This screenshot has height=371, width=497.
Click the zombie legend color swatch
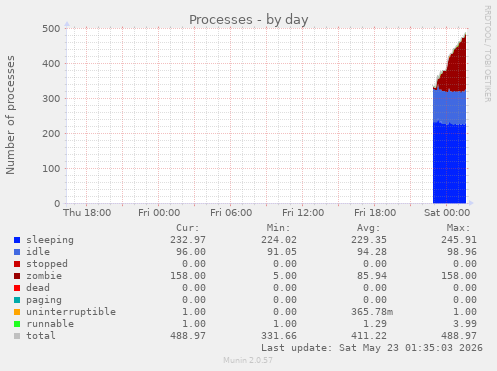[x=17, y=276]
